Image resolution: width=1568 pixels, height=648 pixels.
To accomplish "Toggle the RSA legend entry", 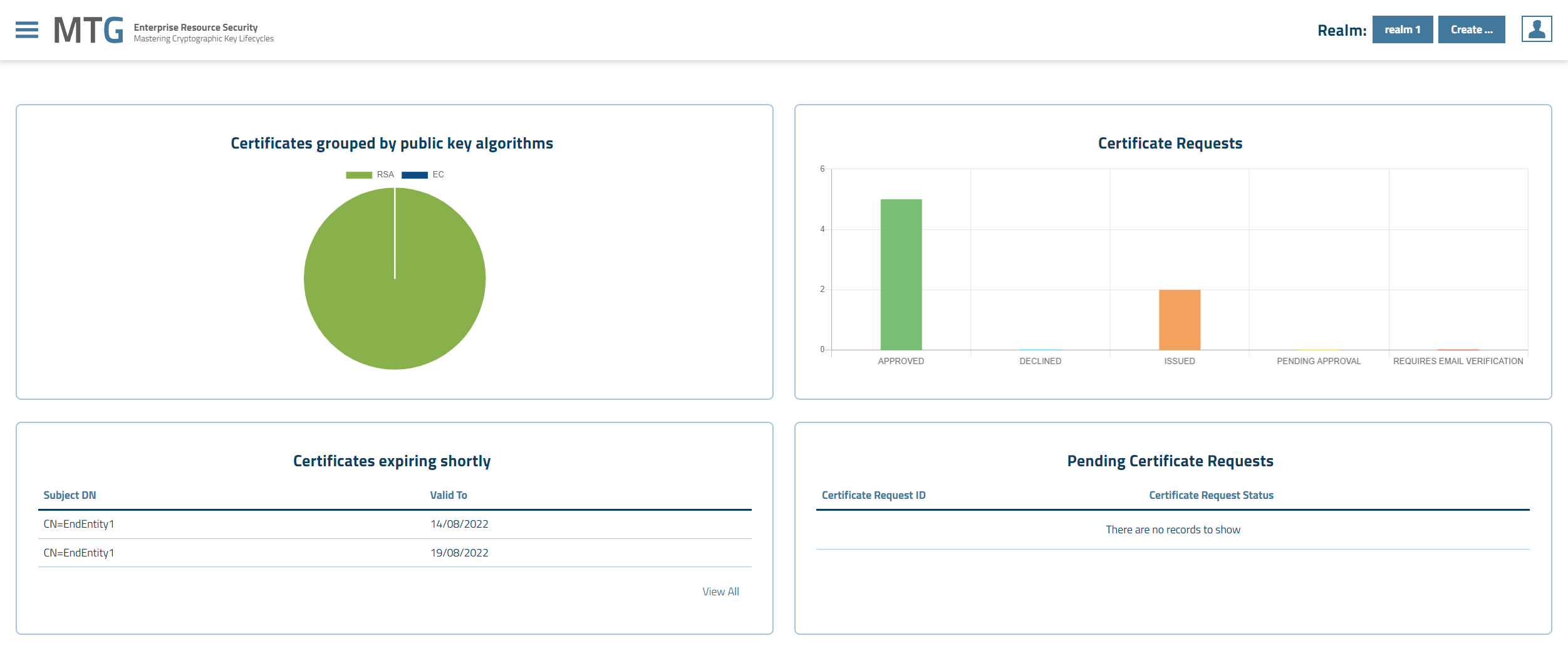I will coord(370,175).
